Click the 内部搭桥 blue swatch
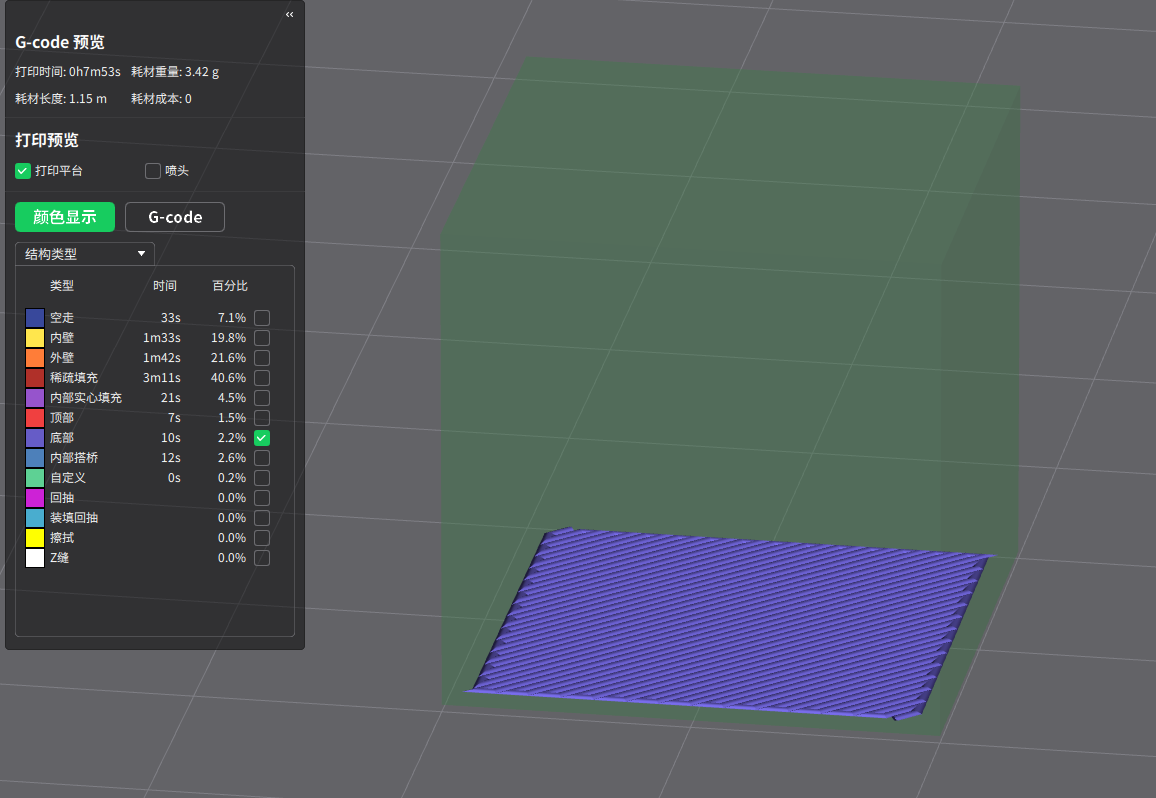Viewport: 1156px width, 798px height. (x=35, y=458)
